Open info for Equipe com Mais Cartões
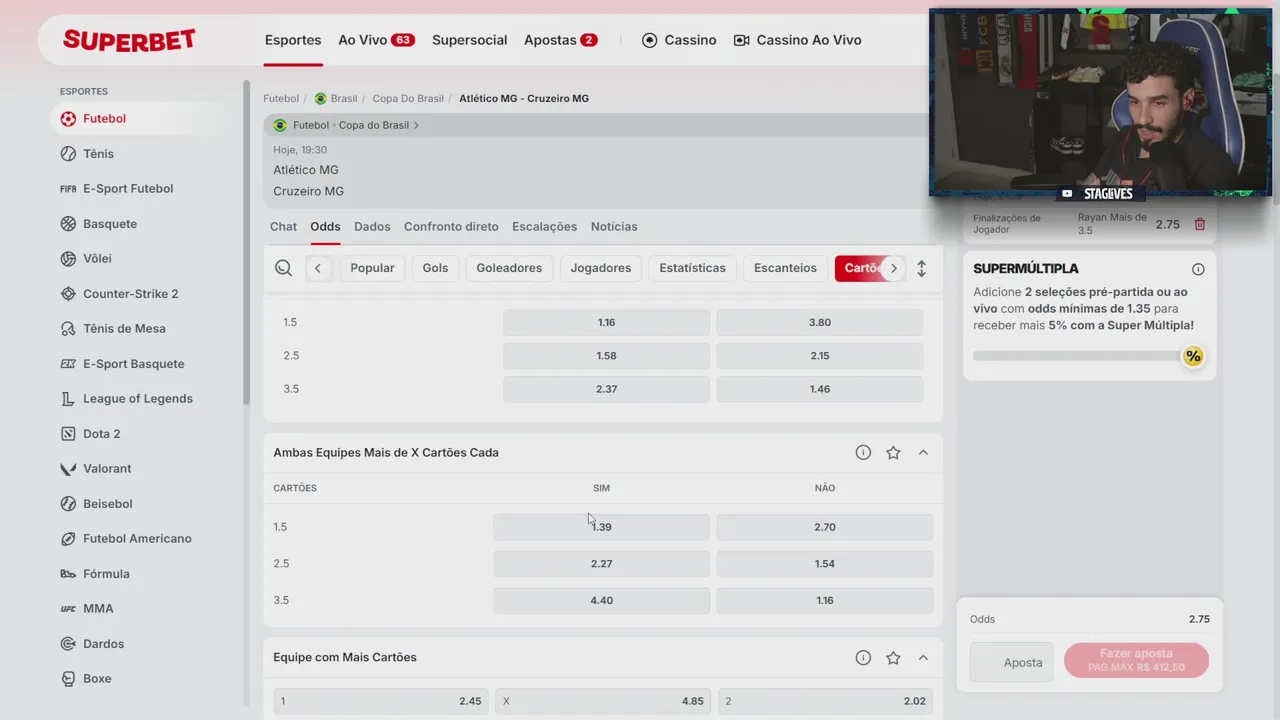The height and width of the screenshot is (720, 1280). tap(863, 658)
